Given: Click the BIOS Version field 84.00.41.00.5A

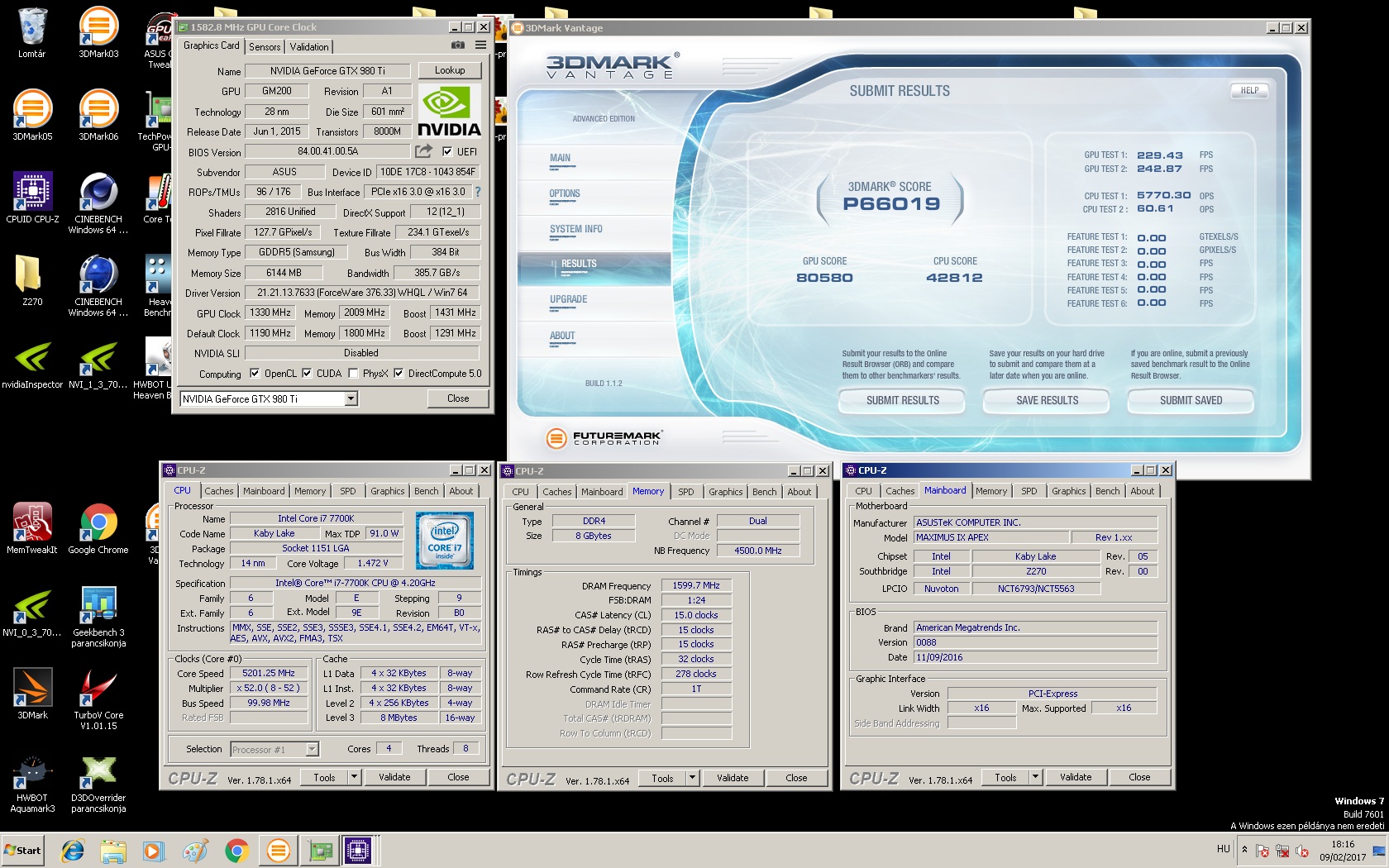Looking at the screenshot, I should tap(328, 151).
